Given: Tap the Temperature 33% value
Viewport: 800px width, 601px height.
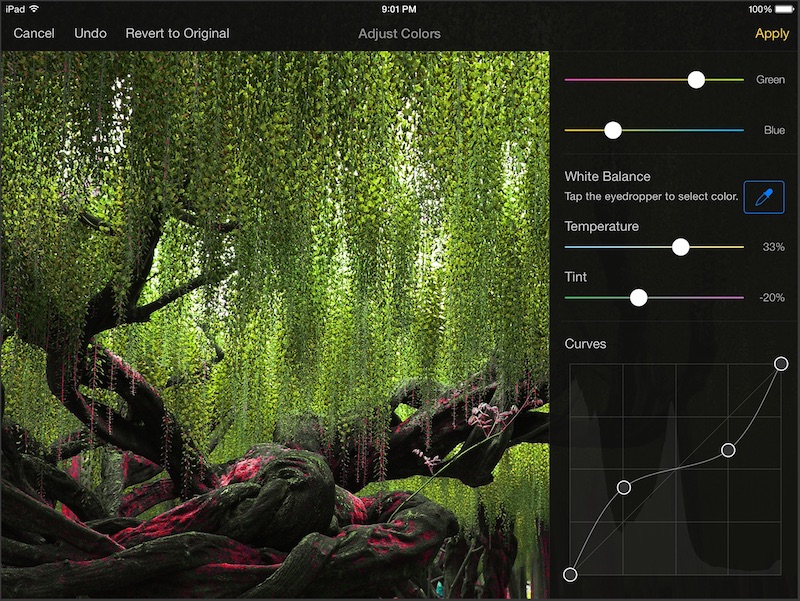Looking at the screenshot, I should pos(773,247).
